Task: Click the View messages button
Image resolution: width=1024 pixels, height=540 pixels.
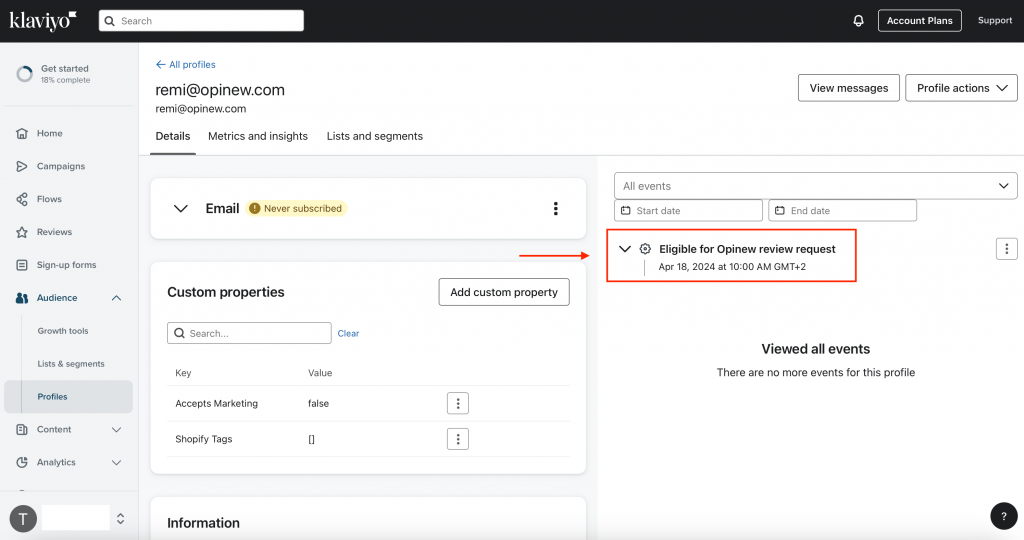Action: coord(849,88)
